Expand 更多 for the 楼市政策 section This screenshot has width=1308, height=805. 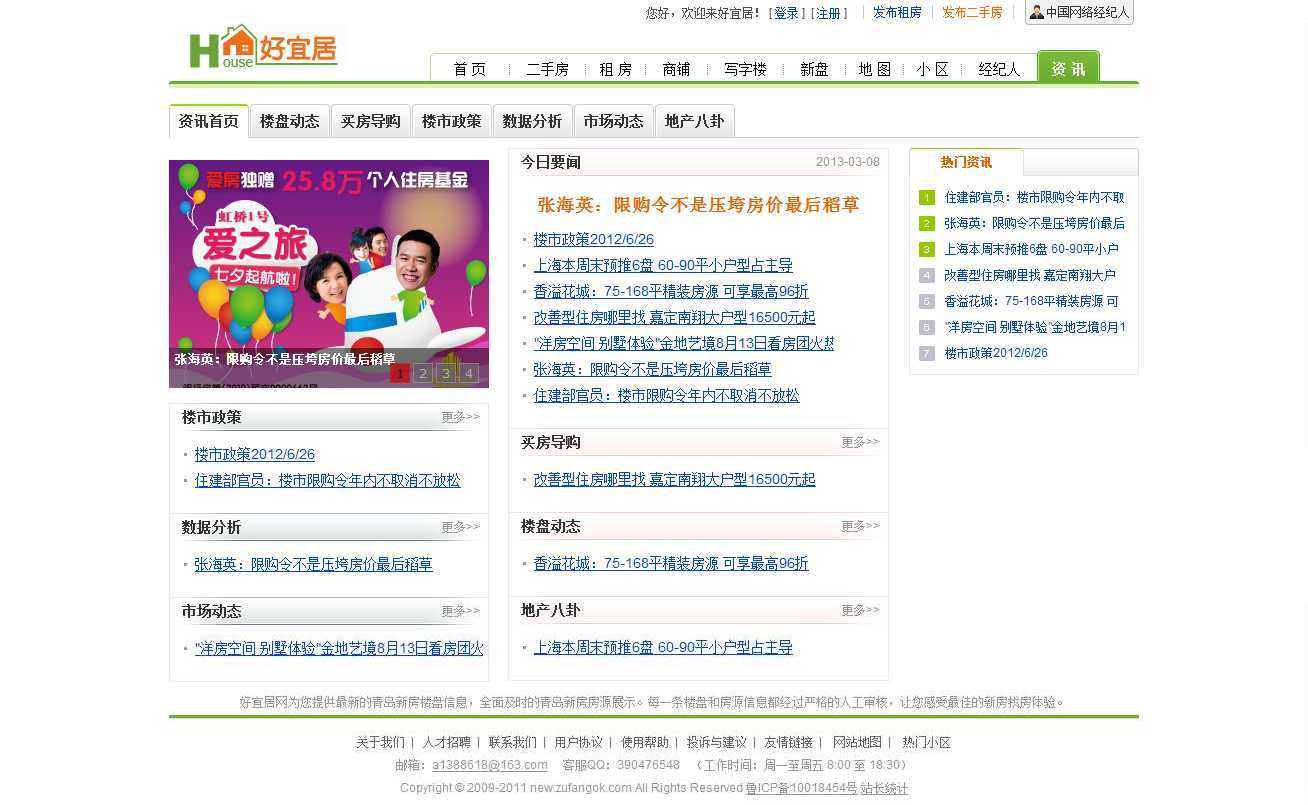pos(461,417)
